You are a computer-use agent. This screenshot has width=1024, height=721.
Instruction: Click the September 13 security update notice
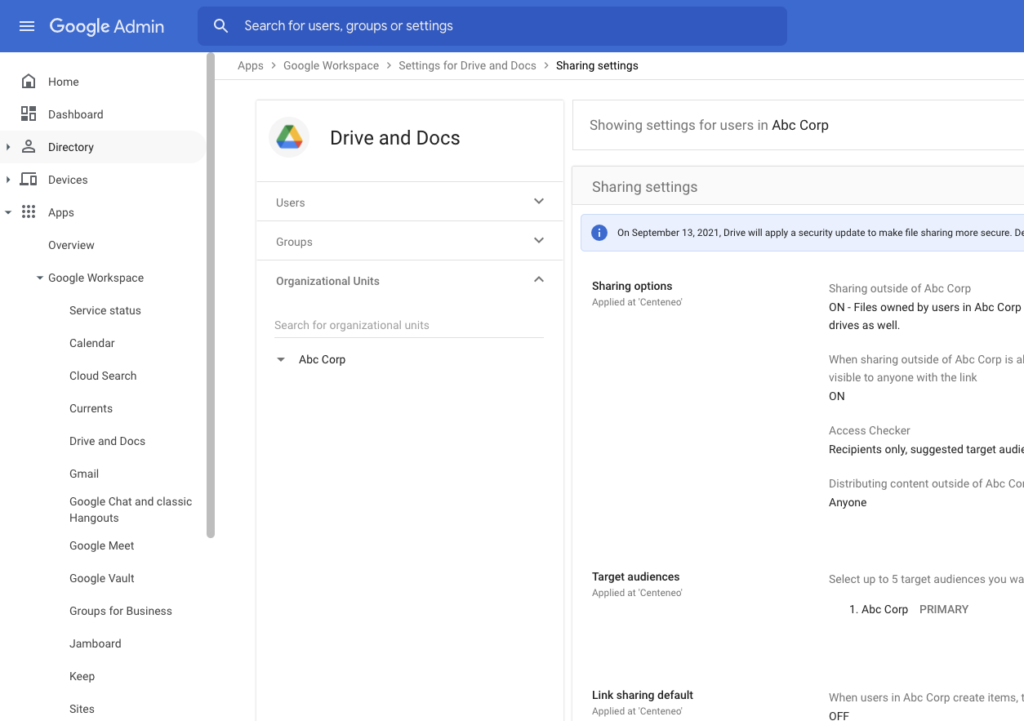point(802,232)
